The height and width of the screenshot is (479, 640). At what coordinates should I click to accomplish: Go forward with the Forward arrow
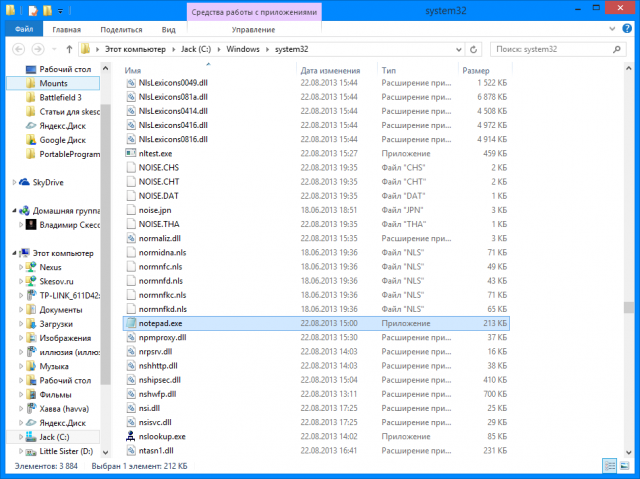pyautogui.click(x=38, y=49)
